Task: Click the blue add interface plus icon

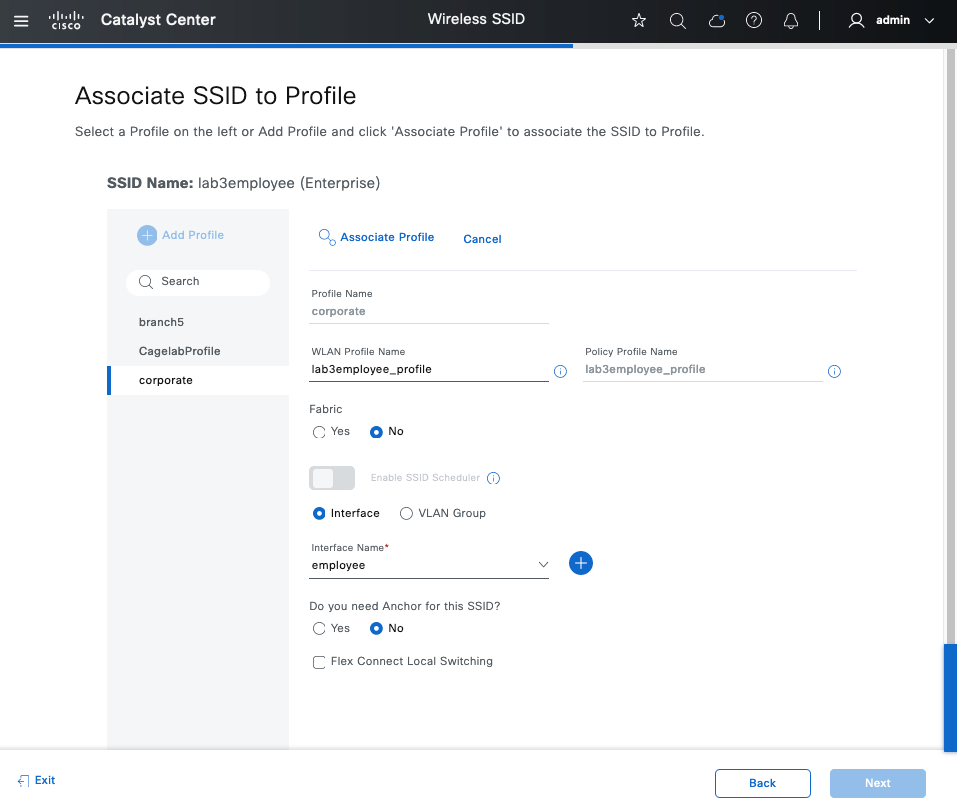Action: 581,563
